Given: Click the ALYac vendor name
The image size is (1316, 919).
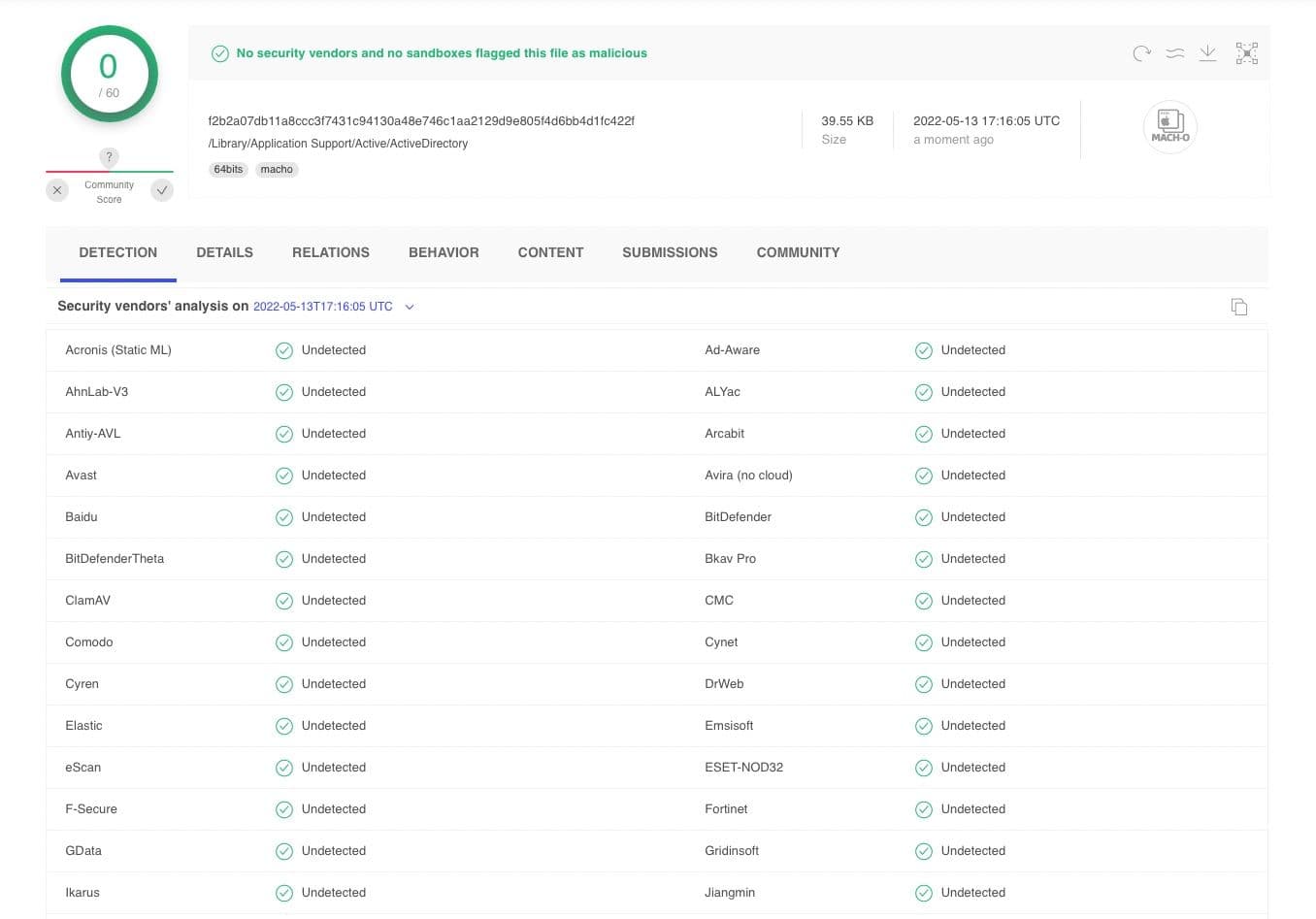Looking at the screenshot, I should click(723, 392).
